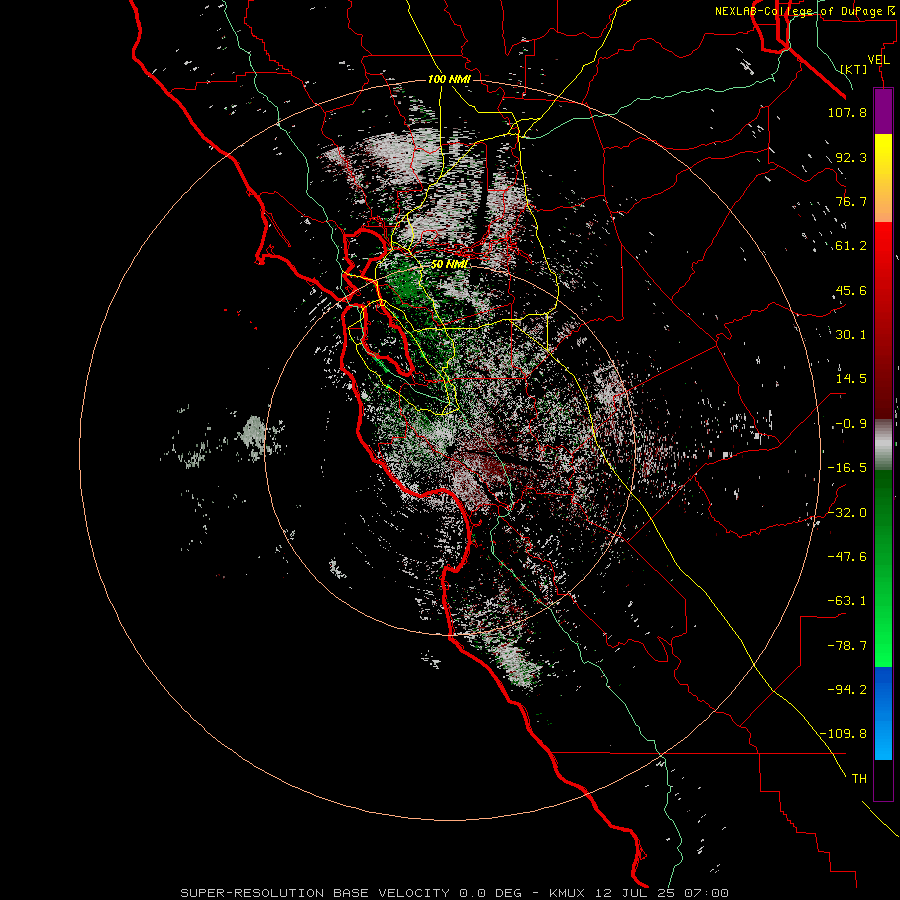The image size is (900, 900).
Task: Click the TH threshold label
Action: click(x=859, y=779)
